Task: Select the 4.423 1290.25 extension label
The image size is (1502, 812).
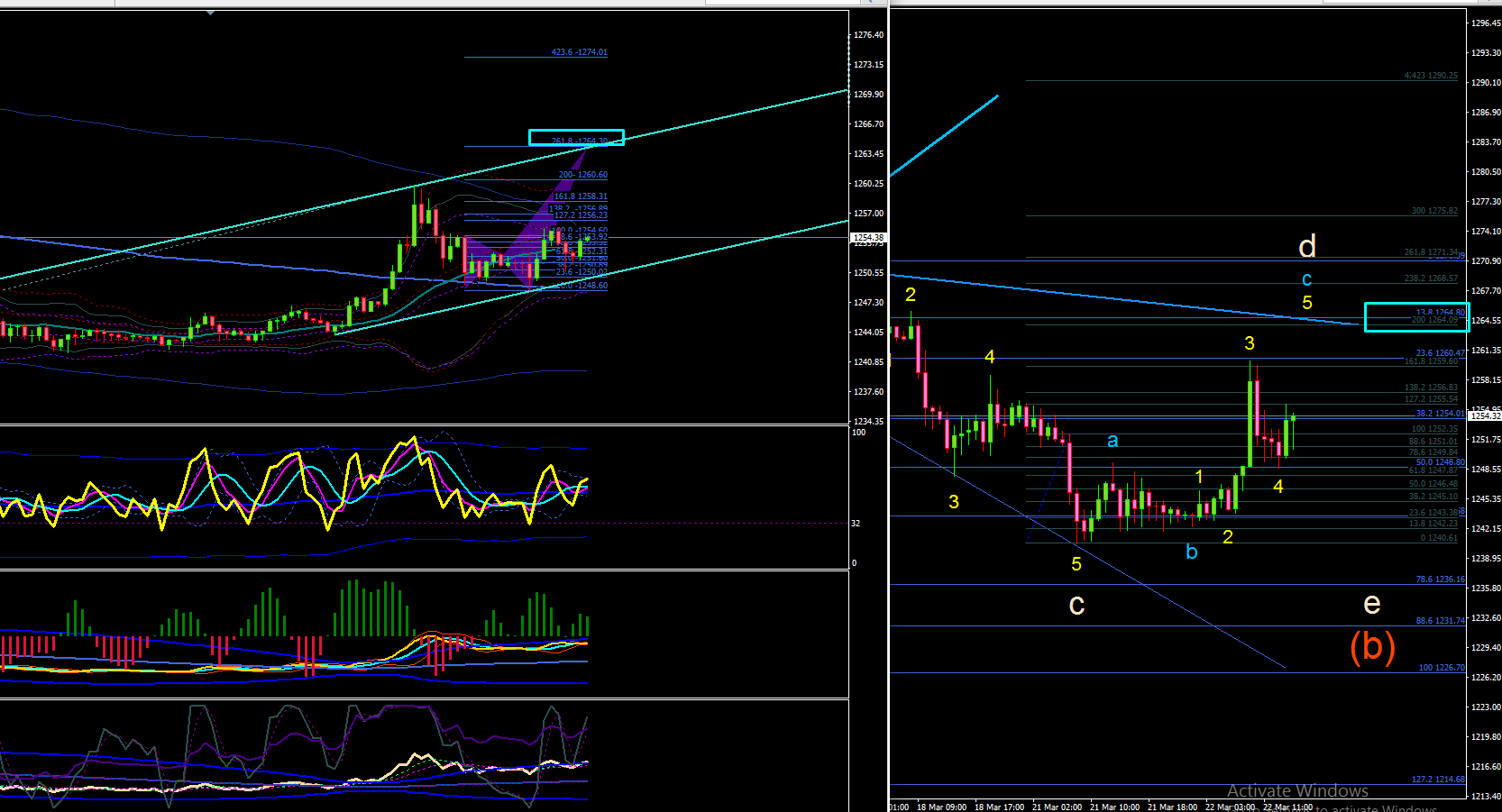Action: click(x=1431, y=76)
